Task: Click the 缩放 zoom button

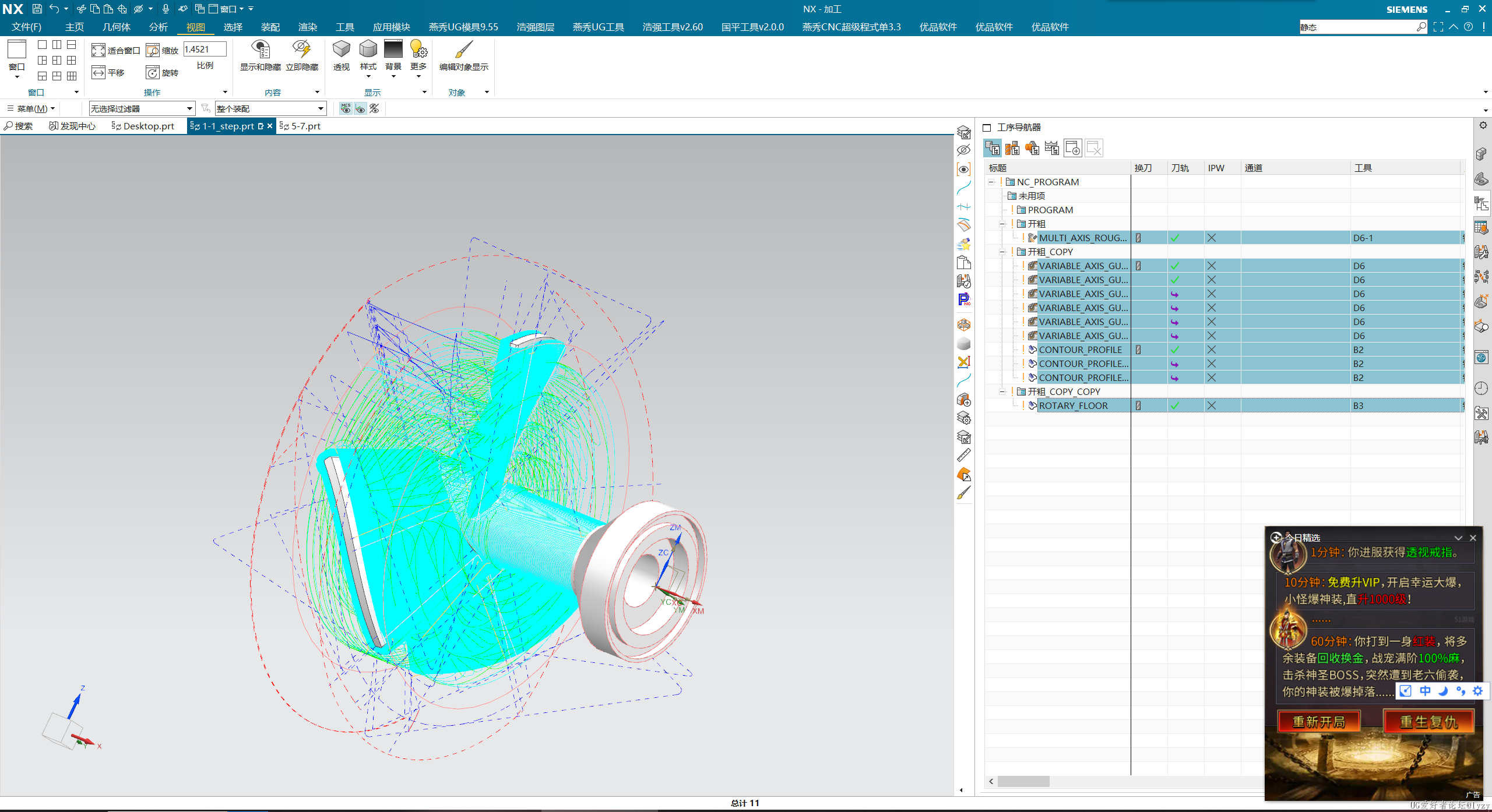Action: pos(162,51)
